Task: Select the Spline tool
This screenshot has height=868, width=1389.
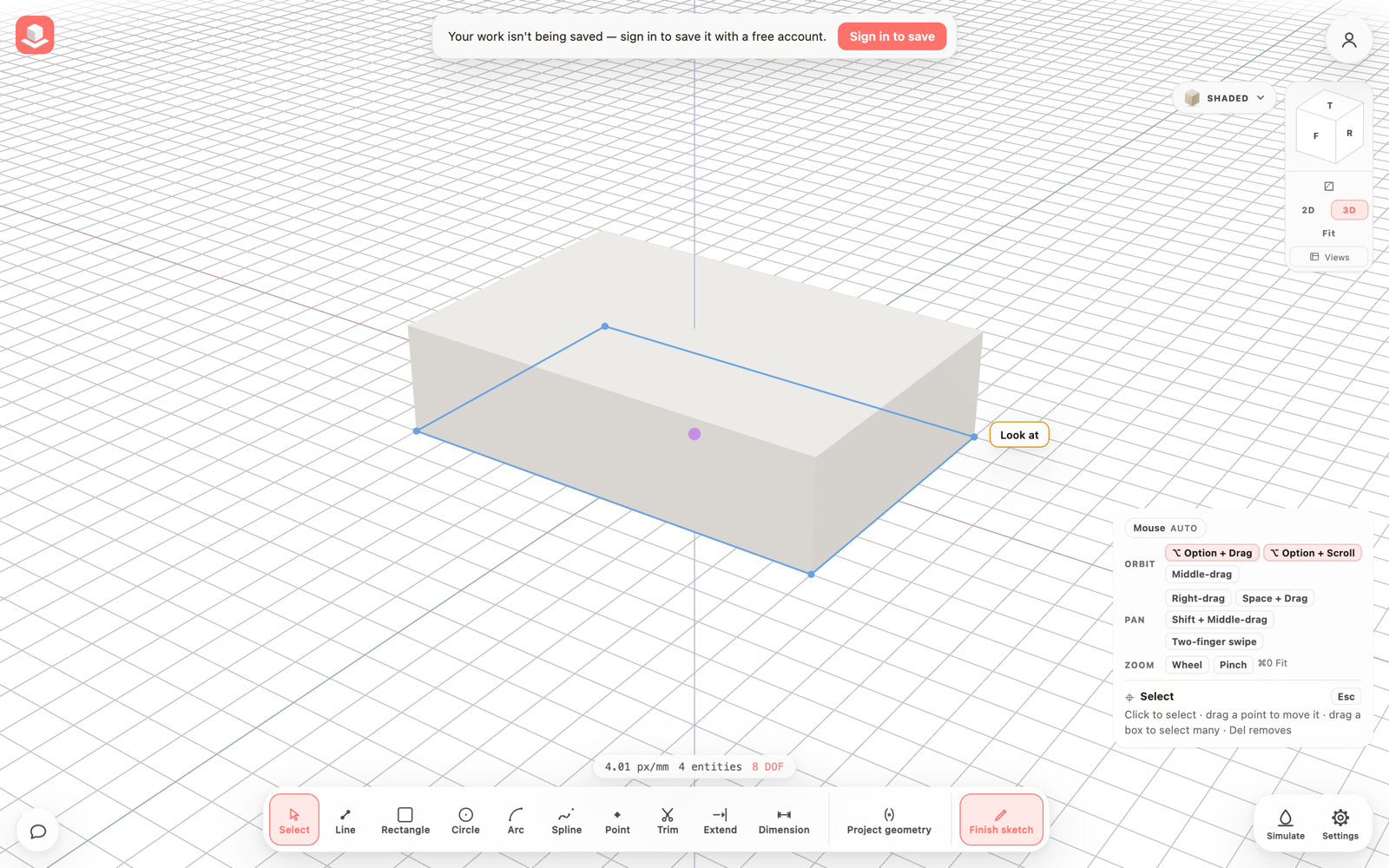Action: click(x=566, y=820)
